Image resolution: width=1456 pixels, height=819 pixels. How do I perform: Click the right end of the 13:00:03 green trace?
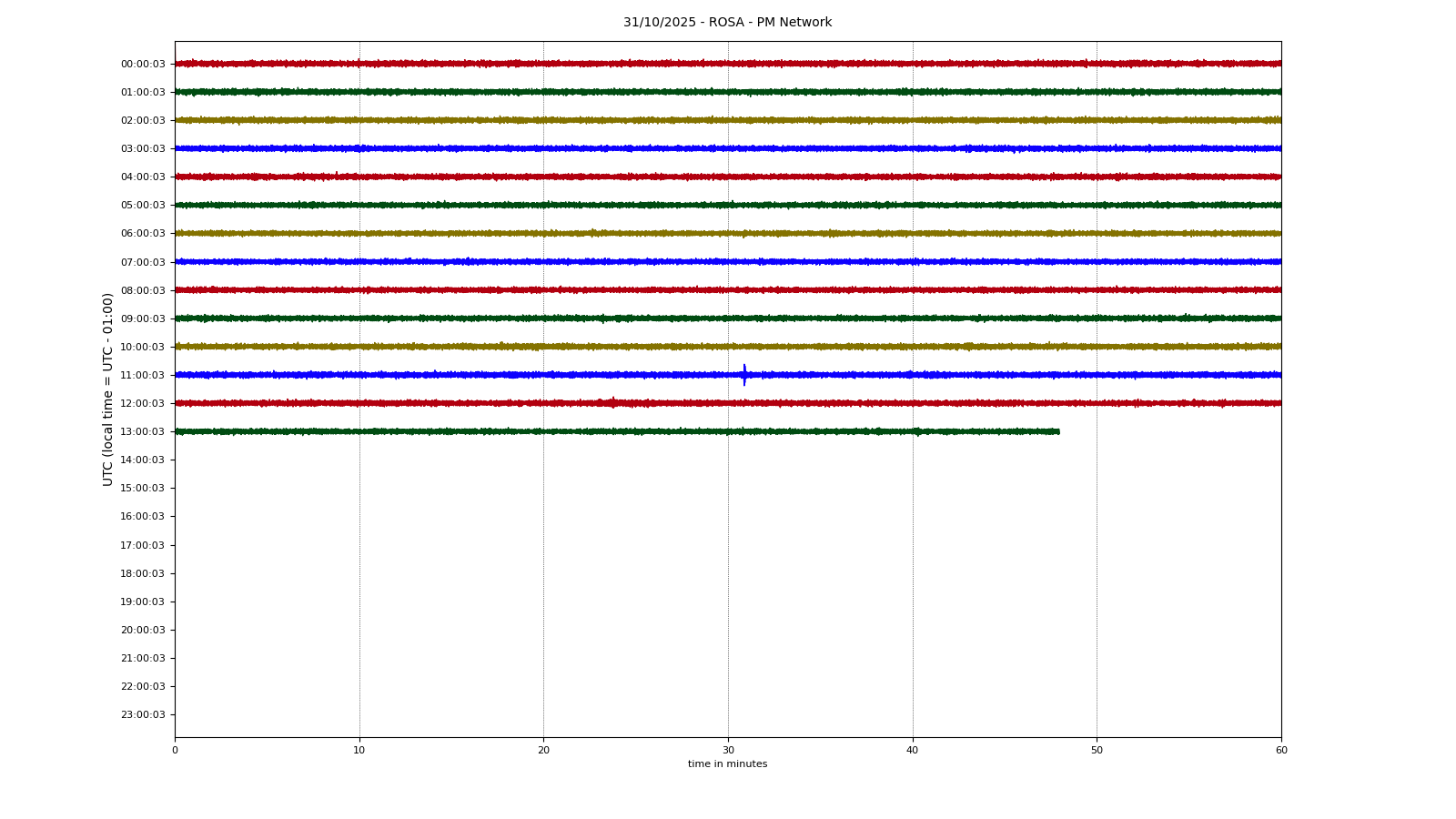[x=1057, y=431]
